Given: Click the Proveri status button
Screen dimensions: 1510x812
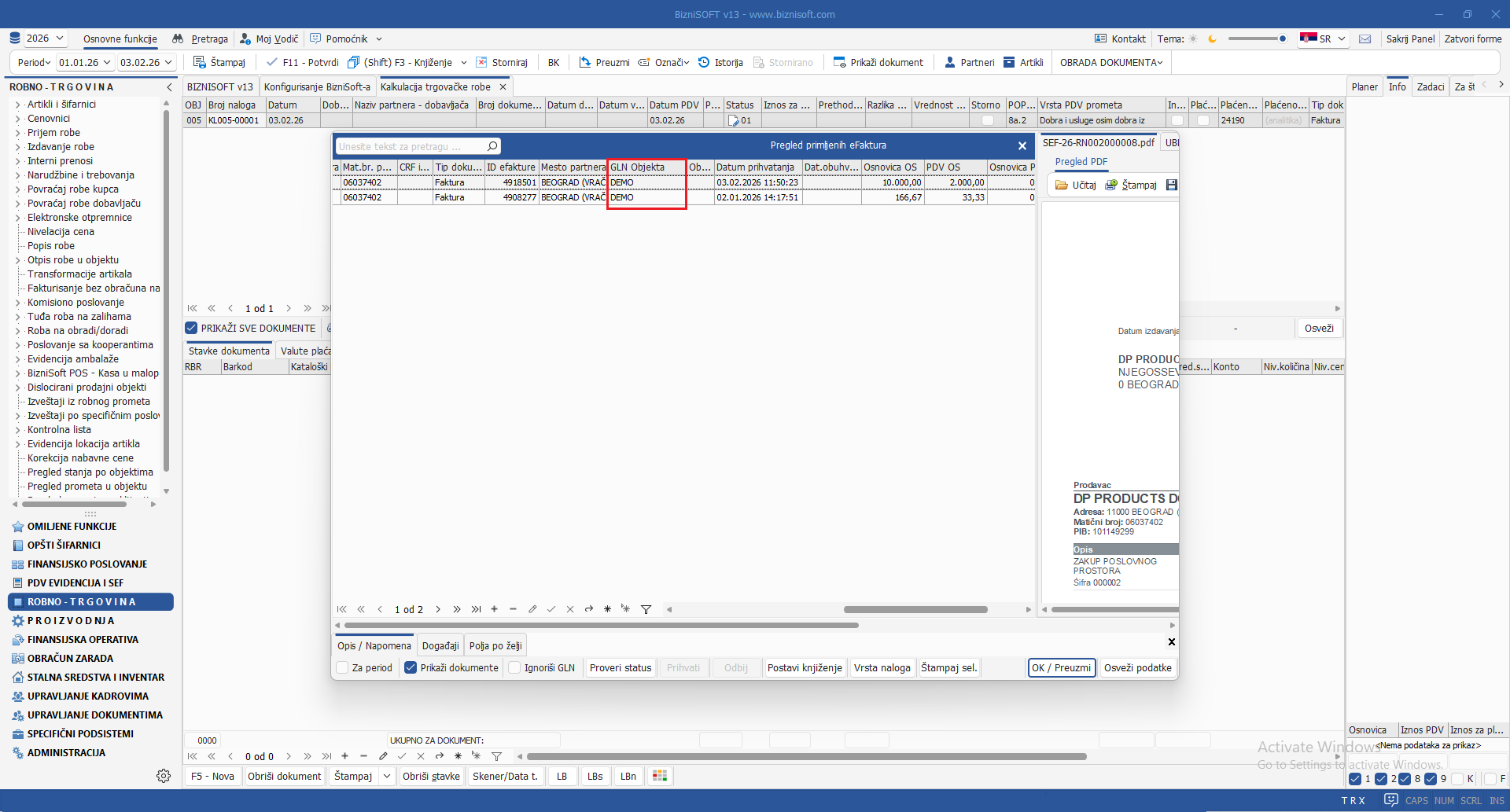Looking at the screenshot, I should (x=621, y=667).
